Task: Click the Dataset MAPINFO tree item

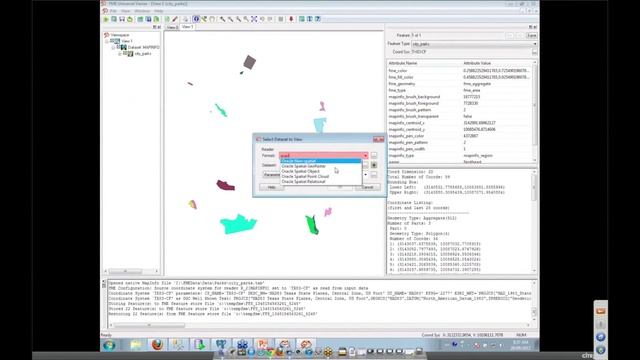Action: 143,47
